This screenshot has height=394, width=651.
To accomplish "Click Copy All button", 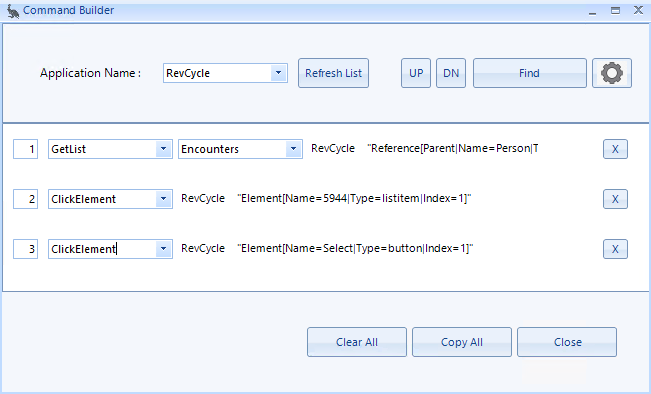I will (x=462, y=342).
